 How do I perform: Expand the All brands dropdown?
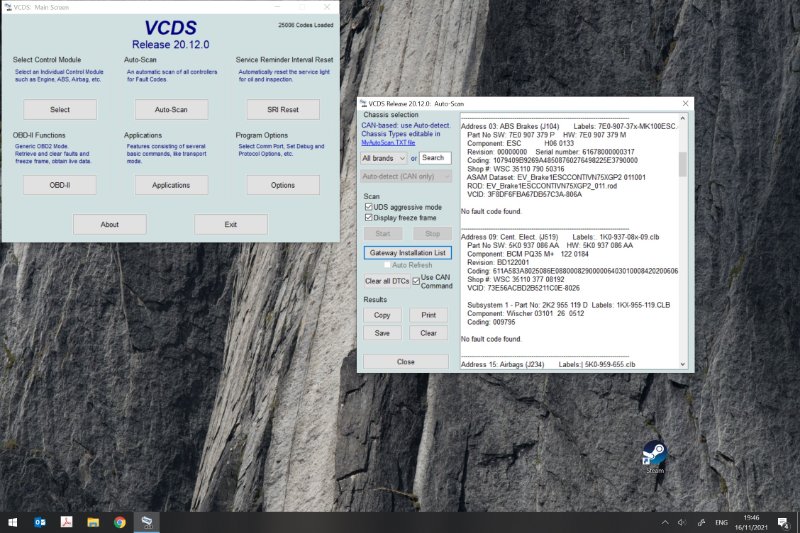[x=384, y=158]
